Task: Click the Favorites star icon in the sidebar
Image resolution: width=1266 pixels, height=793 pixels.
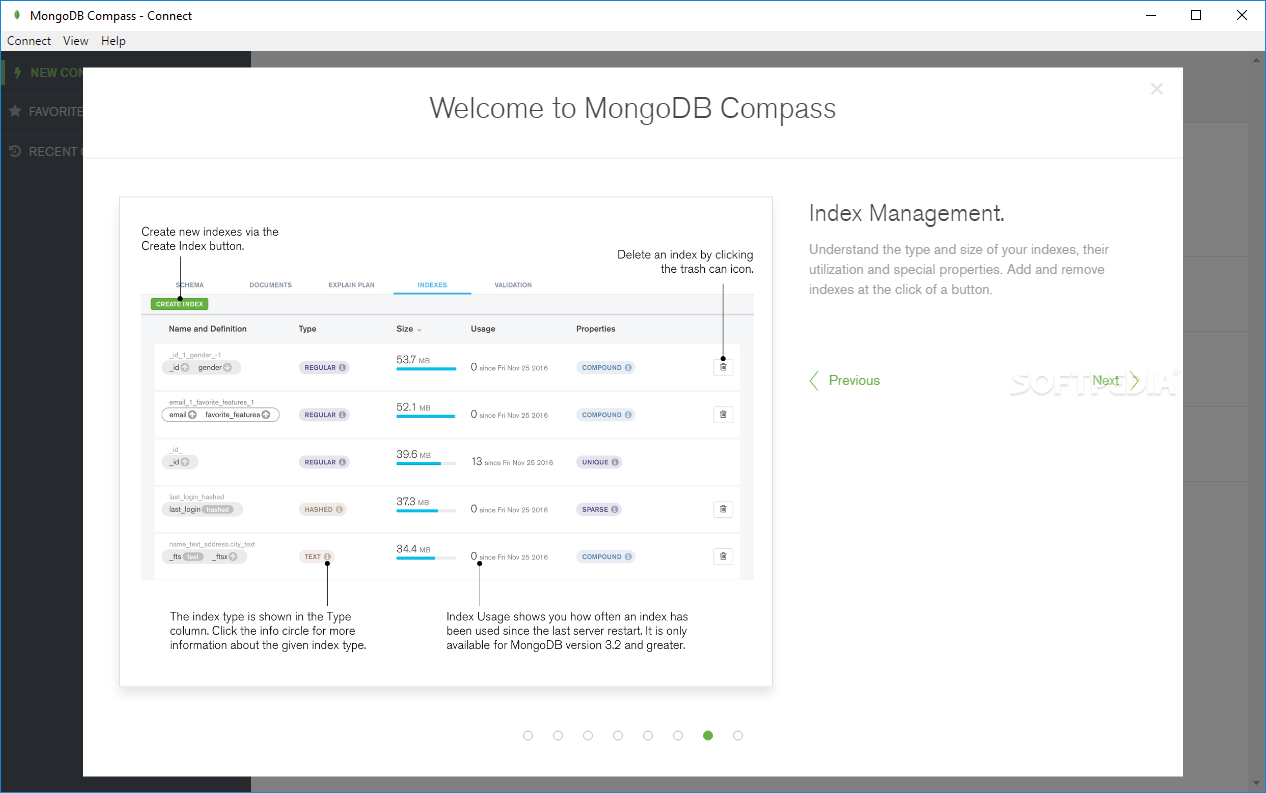Action: tap(15, 111)
